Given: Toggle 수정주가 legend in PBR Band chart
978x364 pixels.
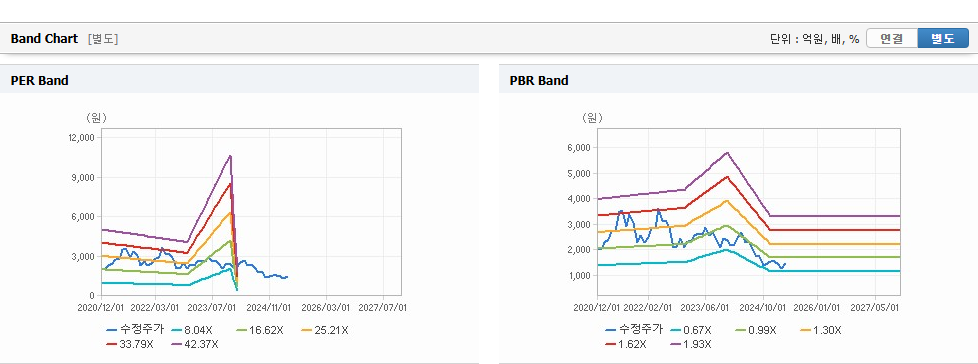Looking at the screenshot, I should pos(633,330).
